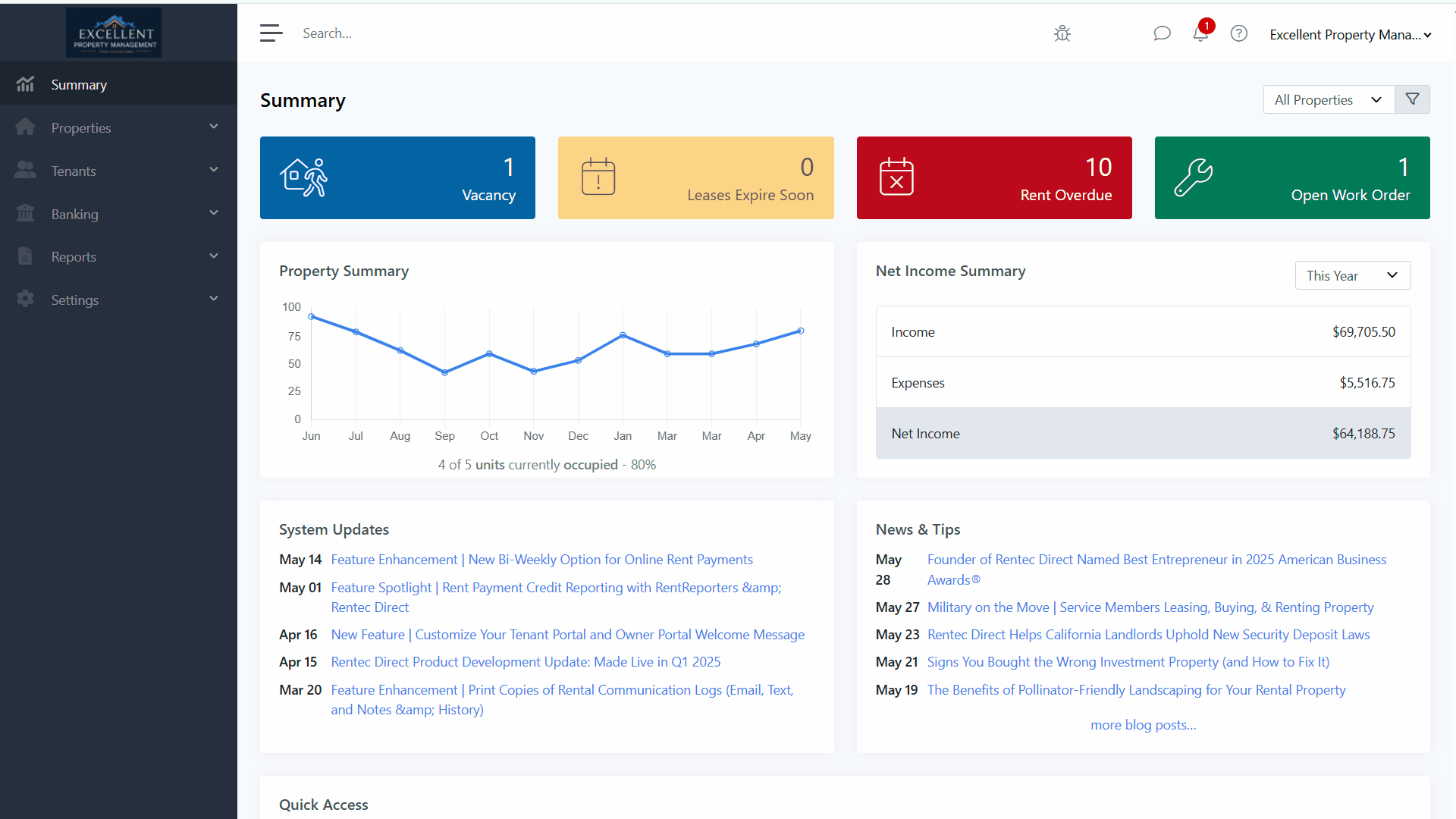Click the hamburger menu toggle icon

coord(271,33)
